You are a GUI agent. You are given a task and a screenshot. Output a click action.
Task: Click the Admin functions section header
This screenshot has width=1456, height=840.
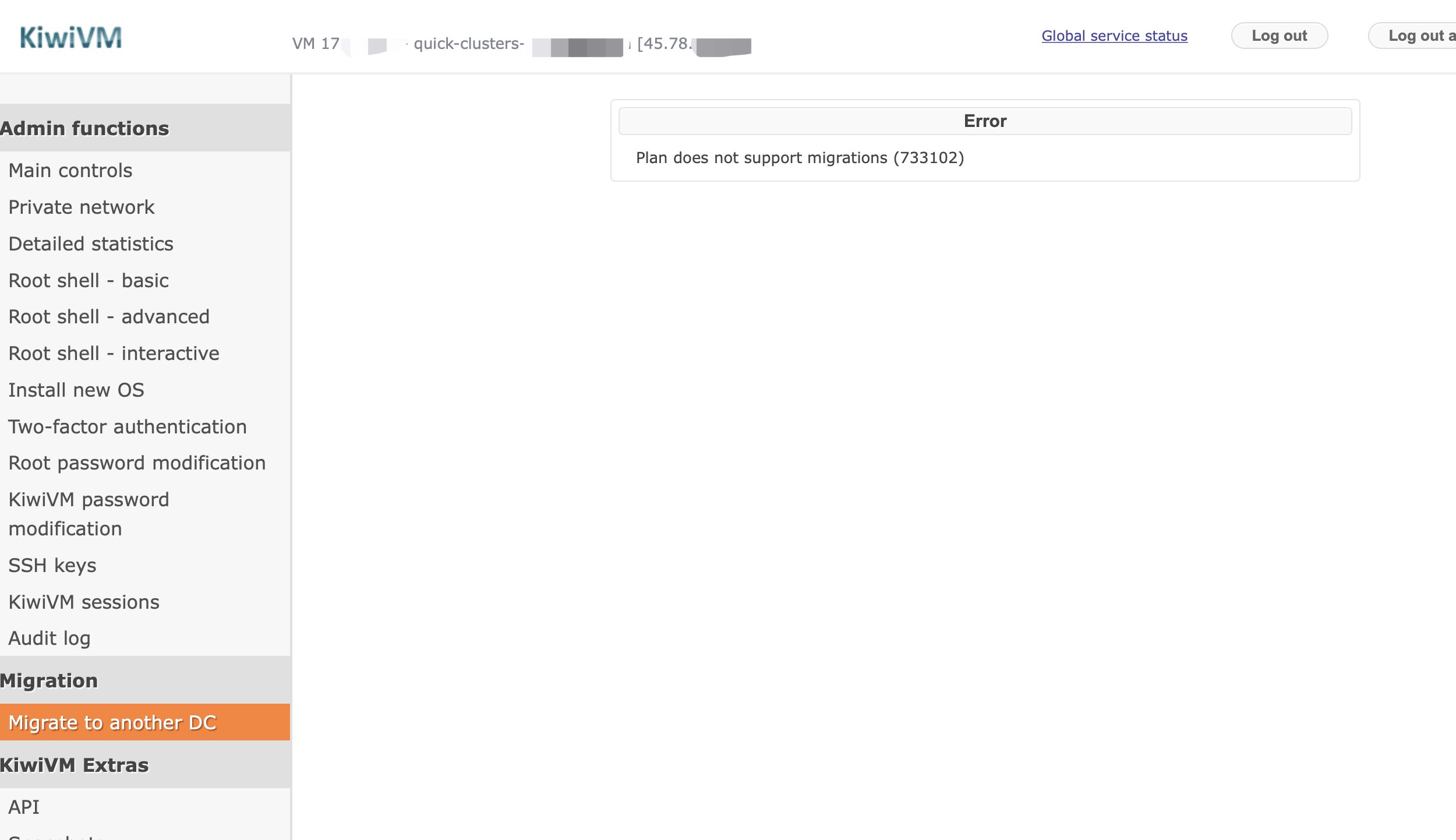click(145, 128)
